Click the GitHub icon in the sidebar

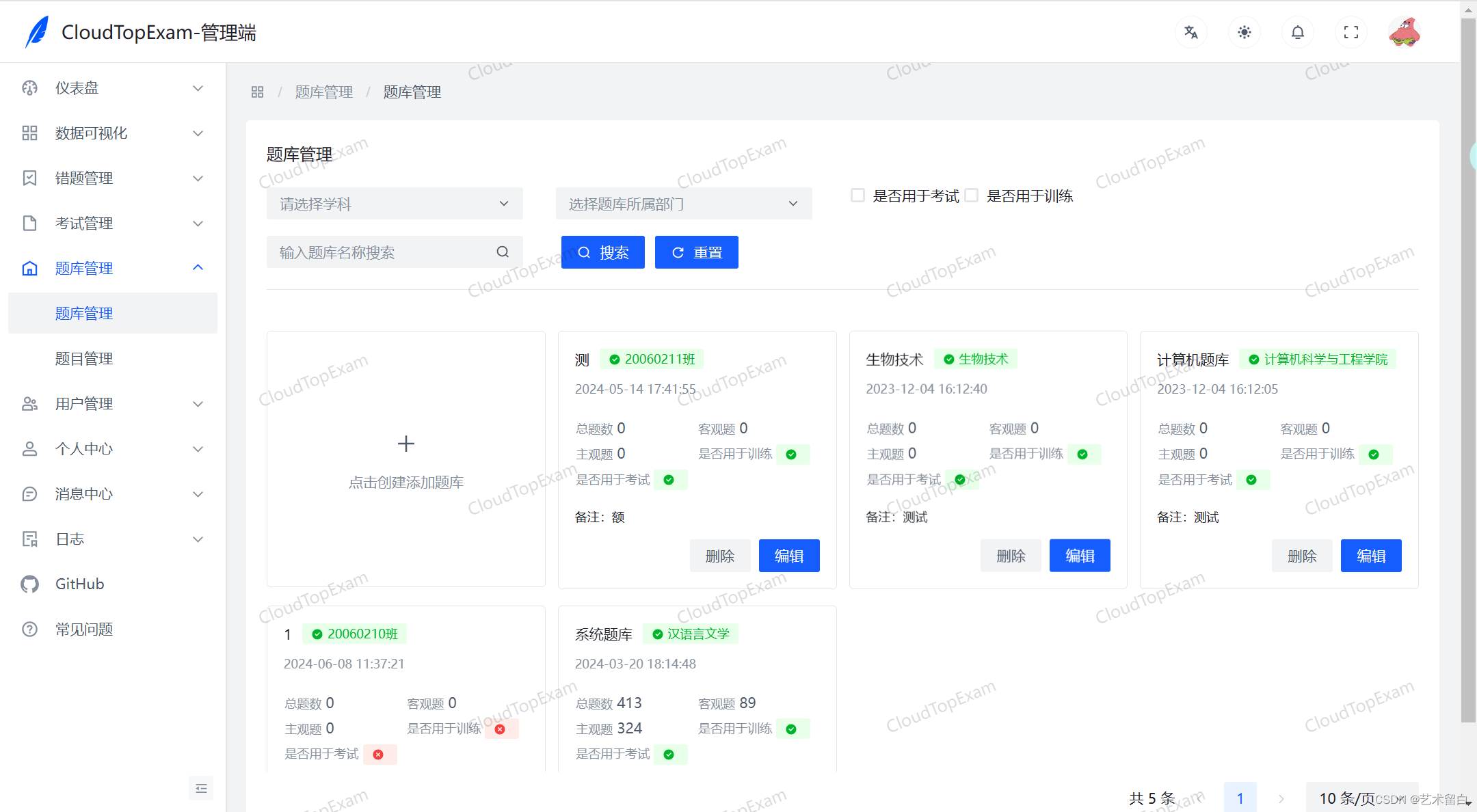[29, 584]
